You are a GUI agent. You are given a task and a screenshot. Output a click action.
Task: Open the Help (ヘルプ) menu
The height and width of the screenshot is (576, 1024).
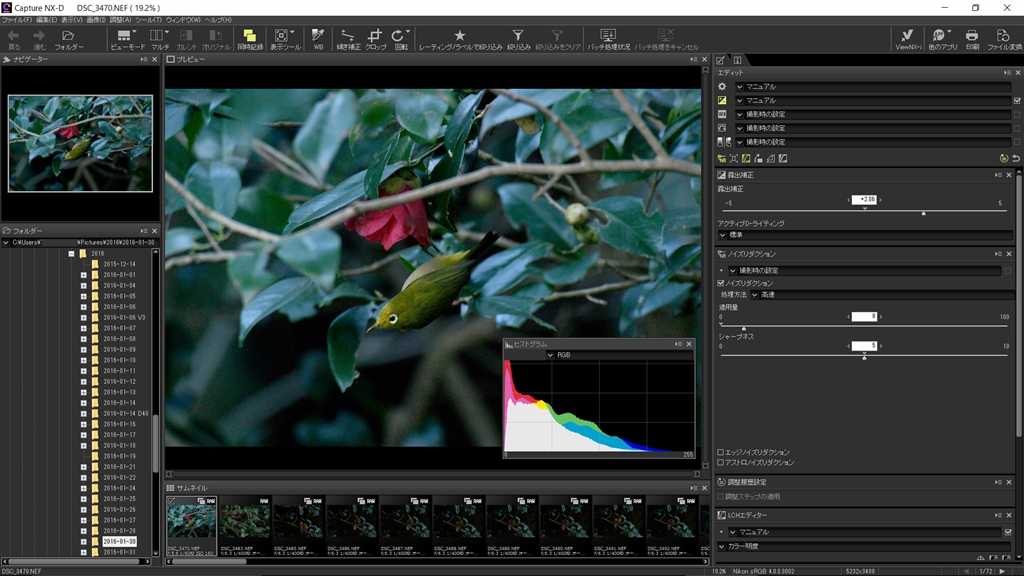point(217,20)
